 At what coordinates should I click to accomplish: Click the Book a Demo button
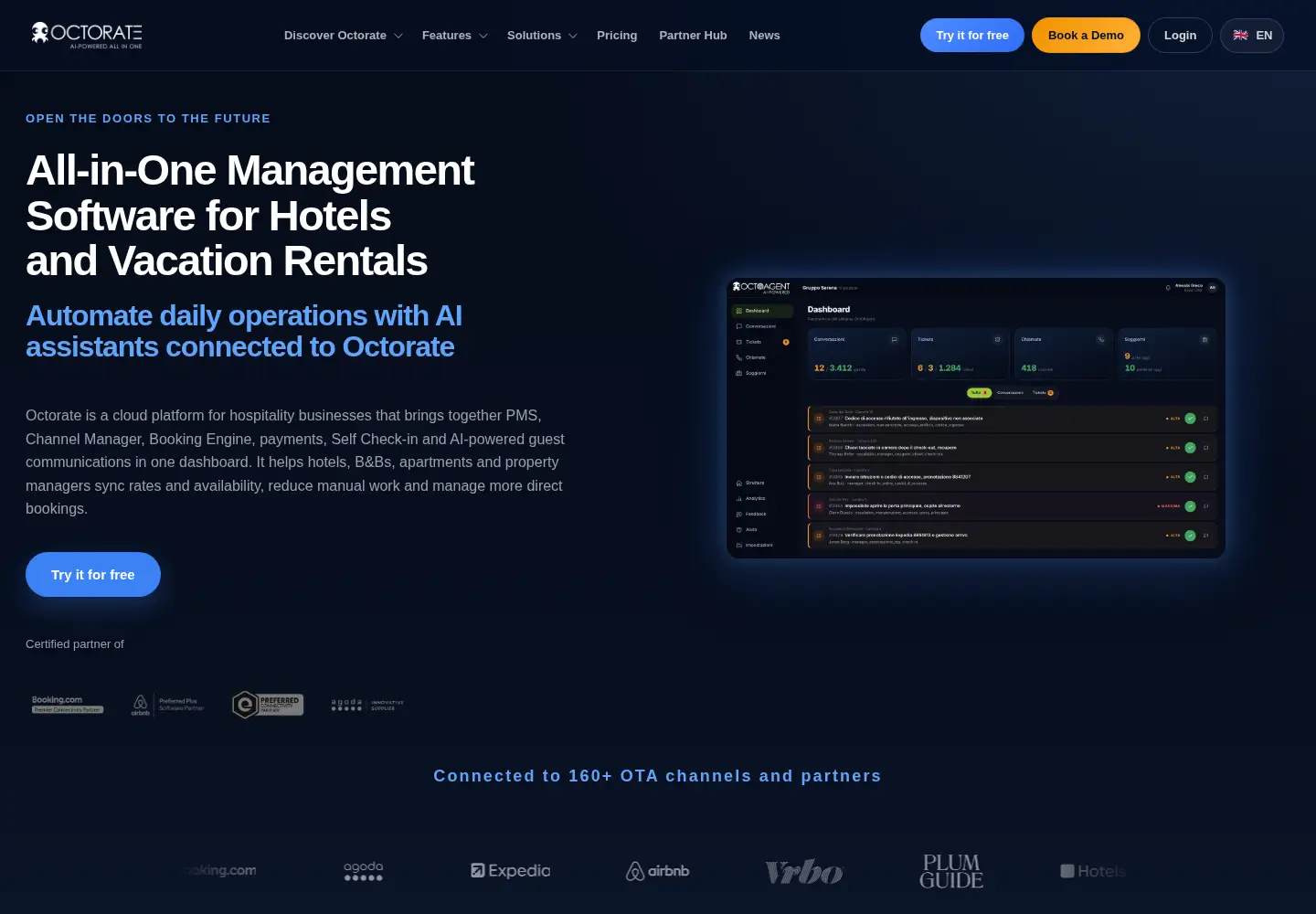pyautogui.click(x=1086, y=36)
